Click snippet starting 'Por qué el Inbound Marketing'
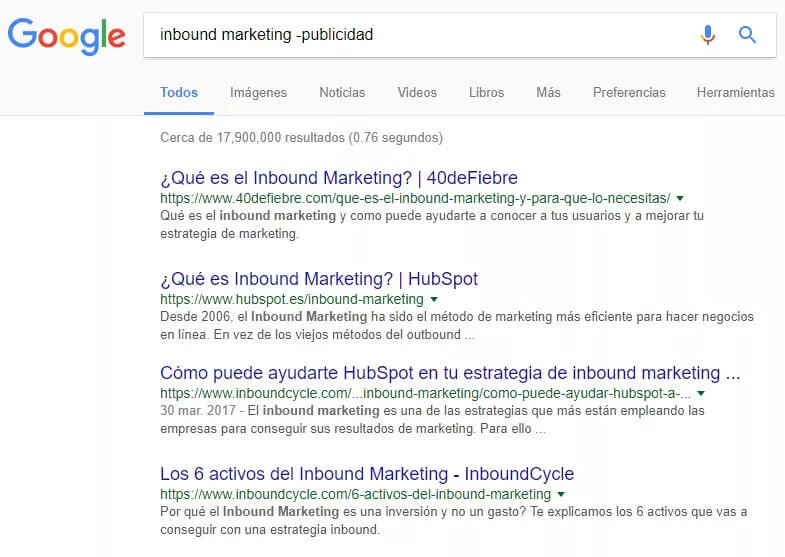 pyautogui.click(x=454, y=520)
